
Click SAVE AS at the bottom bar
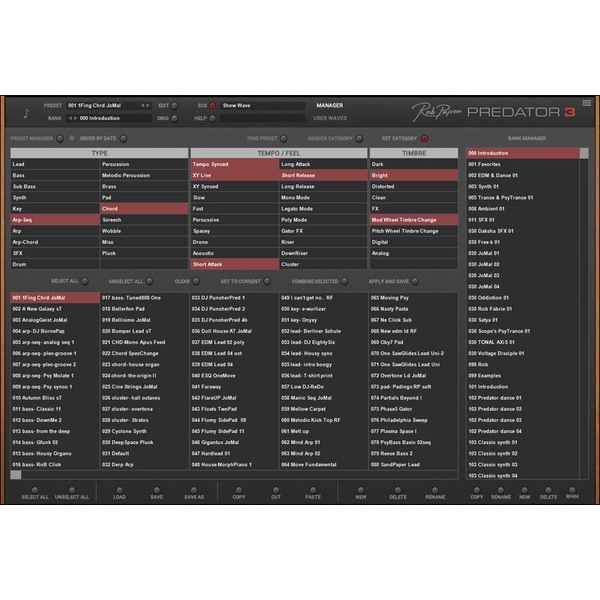point(194,490)
